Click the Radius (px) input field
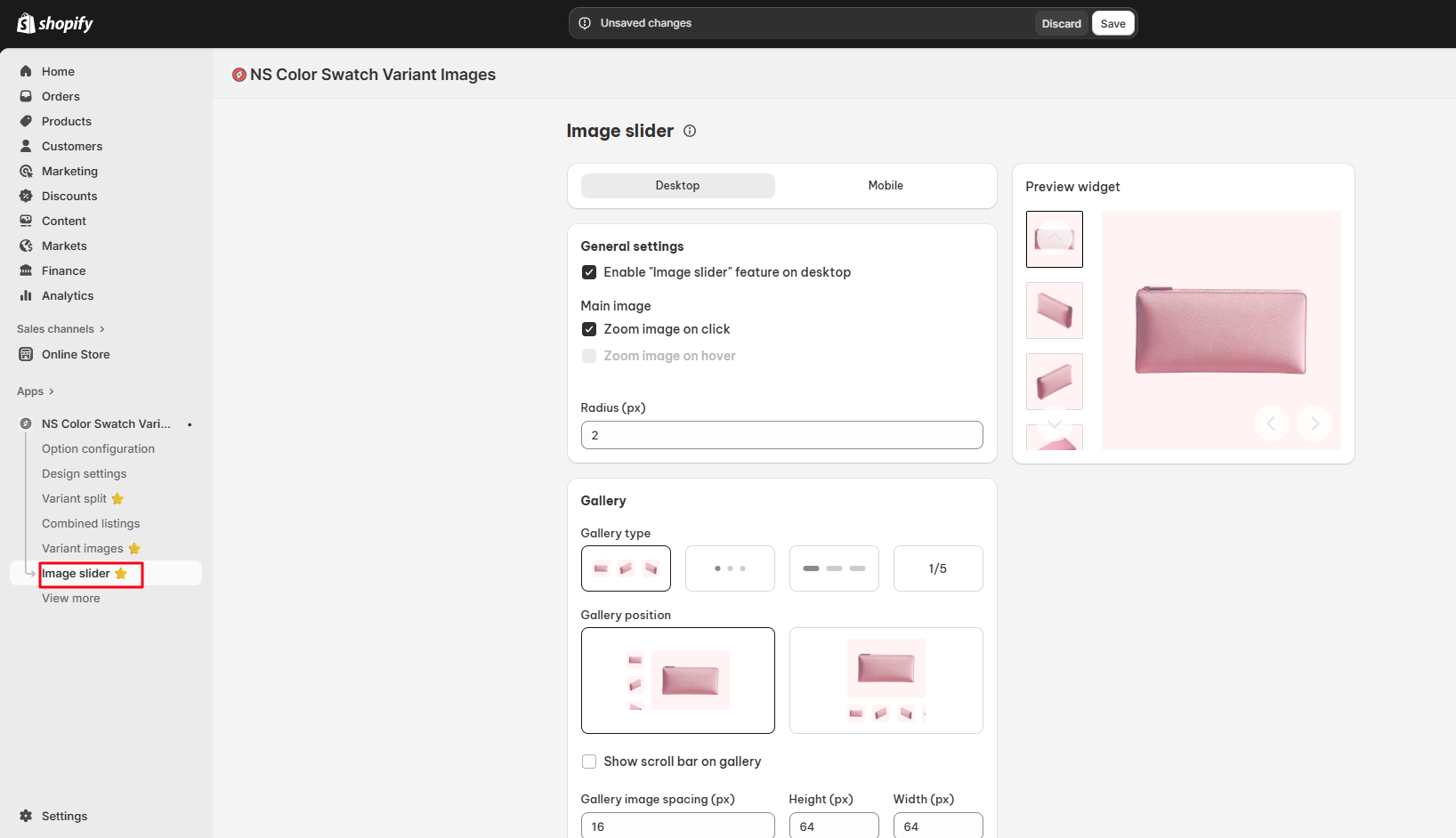The width and height of the screenshot is (1456, 838). coord(781,435)
